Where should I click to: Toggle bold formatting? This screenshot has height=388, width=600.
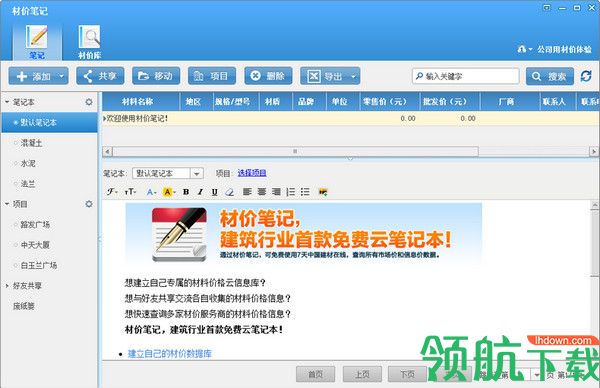pos(186,192)
